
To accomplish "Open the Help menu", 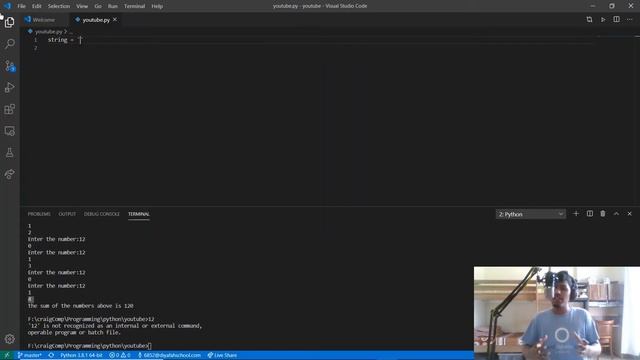I will coord(157,6).
